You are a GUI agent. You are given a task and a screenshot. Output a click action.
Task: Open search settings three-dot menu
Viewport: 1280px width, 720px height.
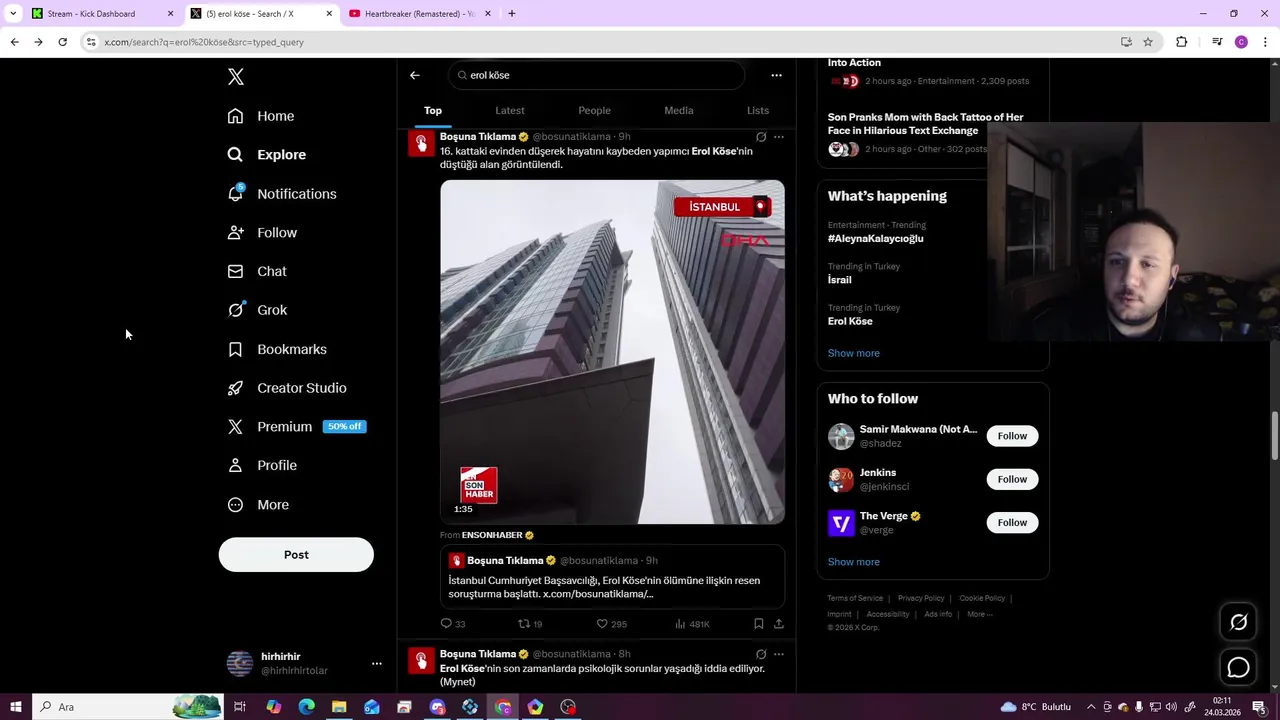click(x=776, y=75)
